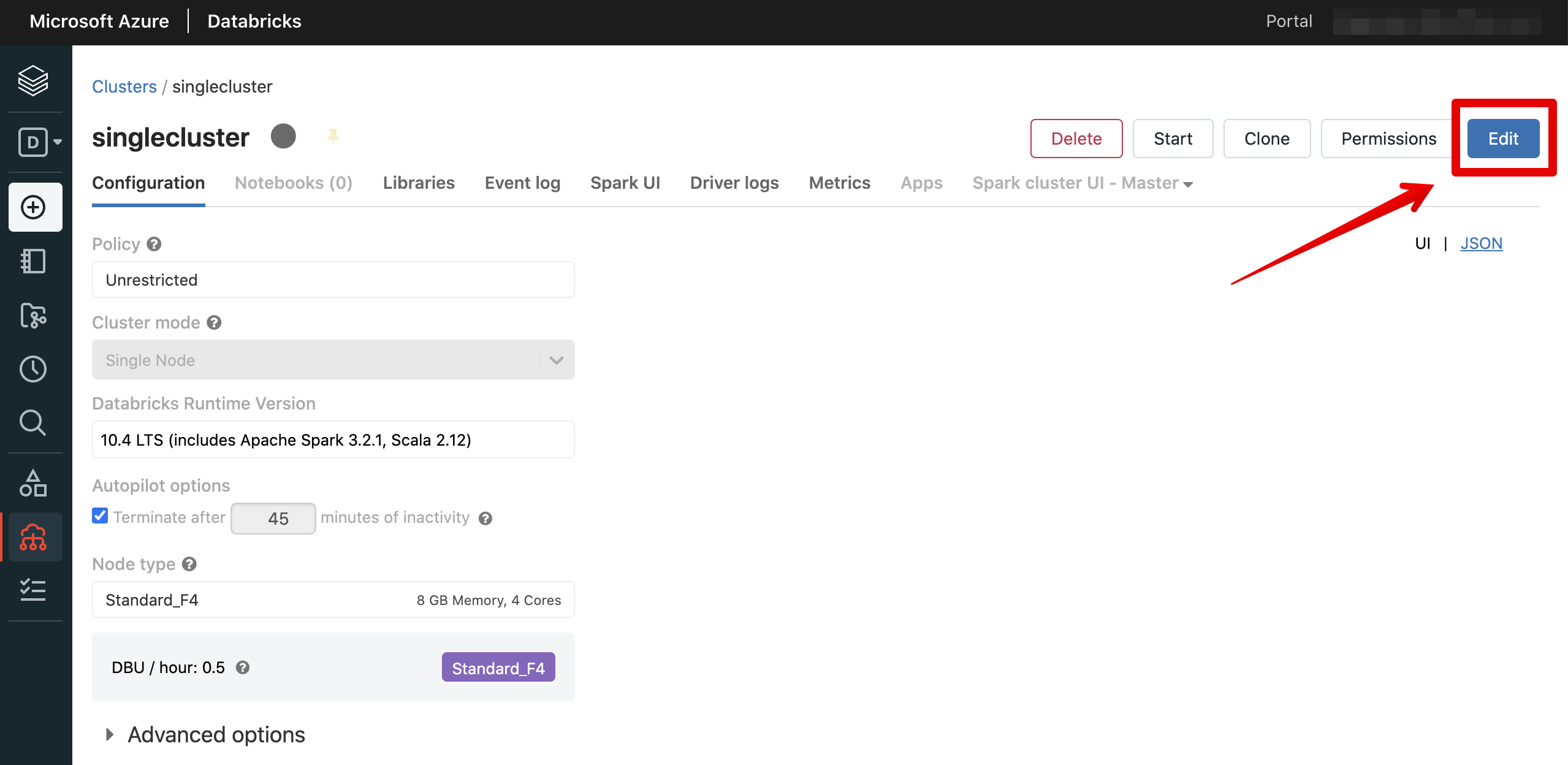Click the Databricks layers logo icon

pyautogui.click(x=33, y=80)
